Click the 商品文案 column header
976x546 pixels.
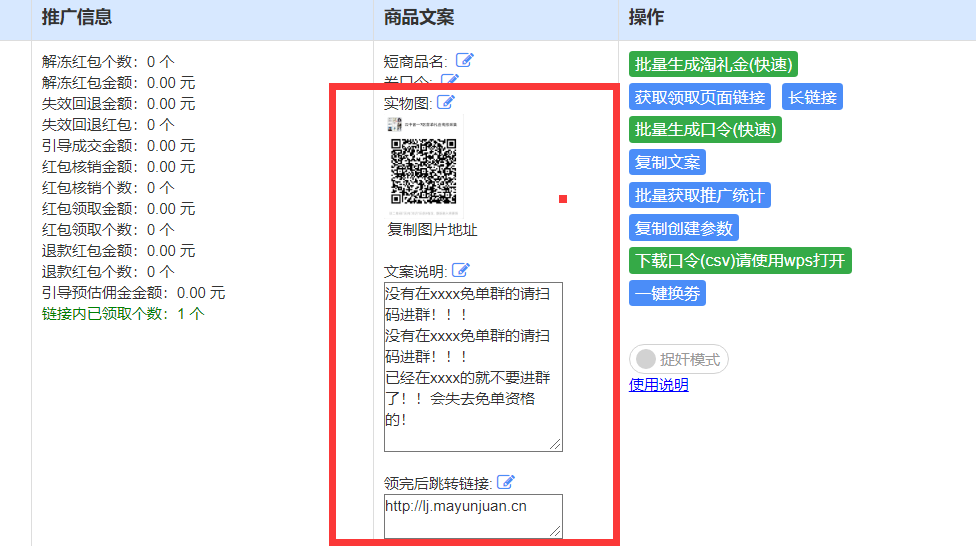tap(418, 17)
